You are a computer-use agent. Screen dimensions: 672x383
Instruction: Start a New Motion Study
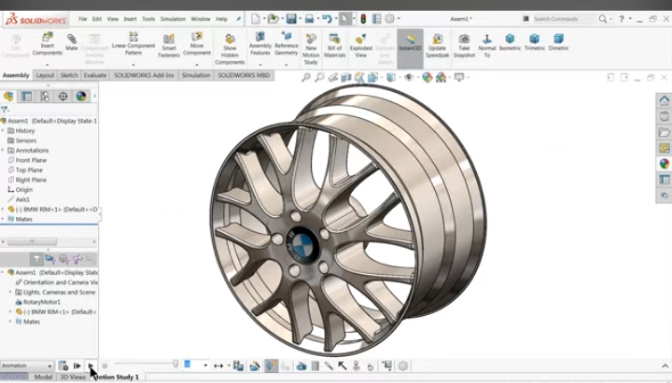(x=311, y=50)
